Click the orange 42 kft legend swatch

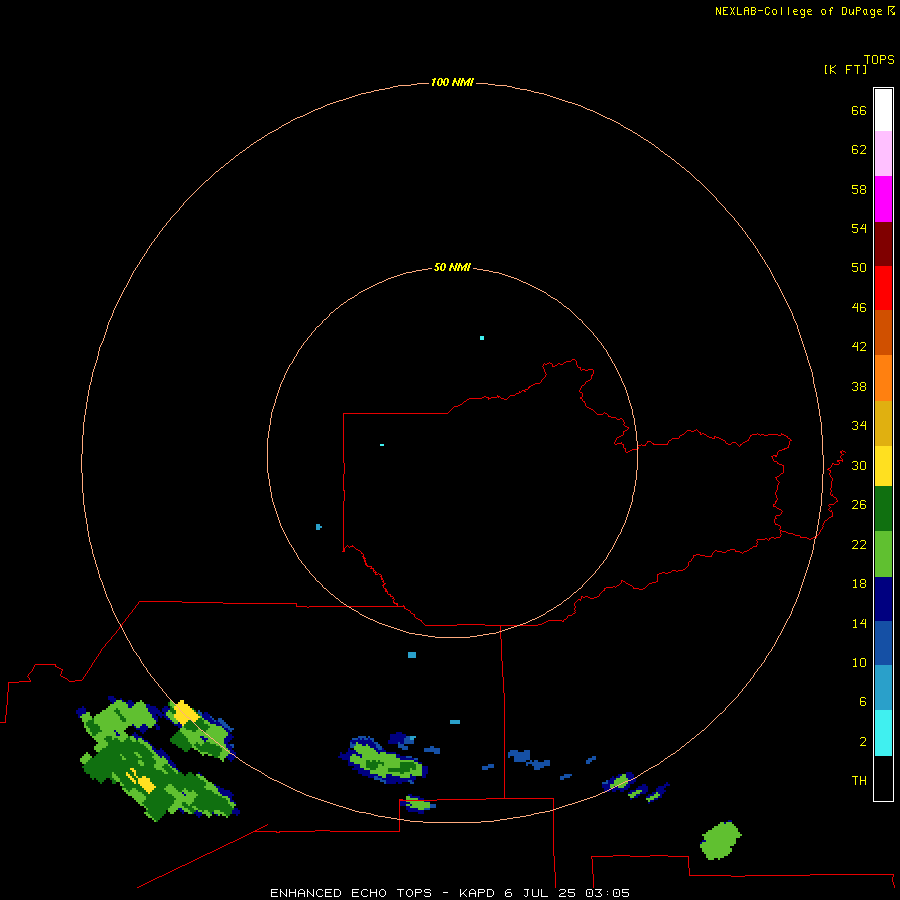click(883, 378)
